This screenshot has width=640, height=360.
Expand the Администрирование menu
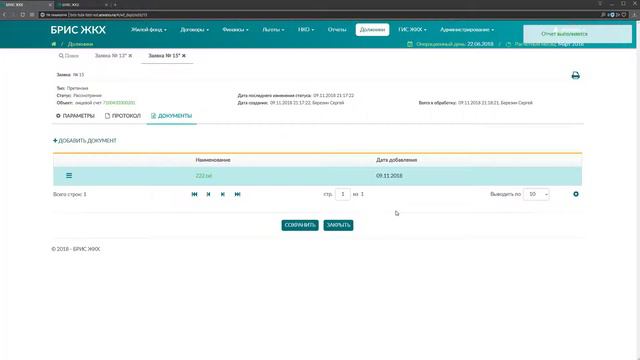(x=467, y=30)
